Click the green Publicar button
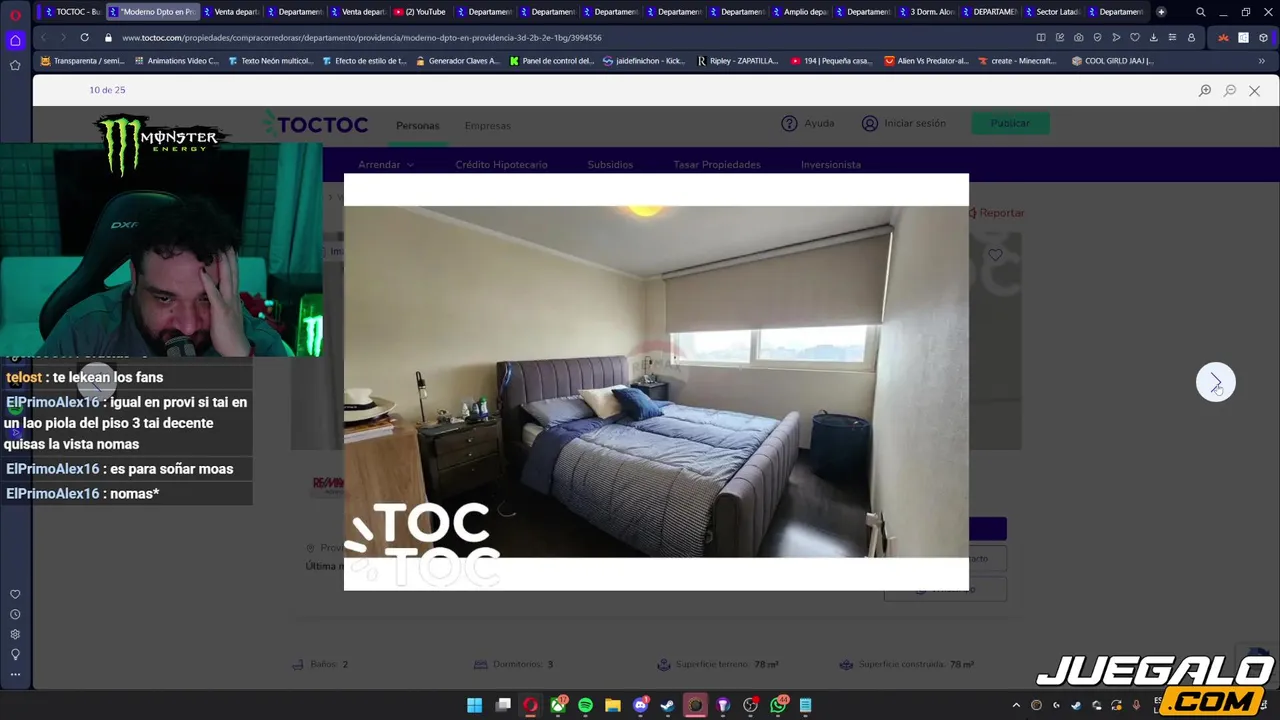The width and height of the screenshot is (1280, 720). click(x=1010, y=123)
